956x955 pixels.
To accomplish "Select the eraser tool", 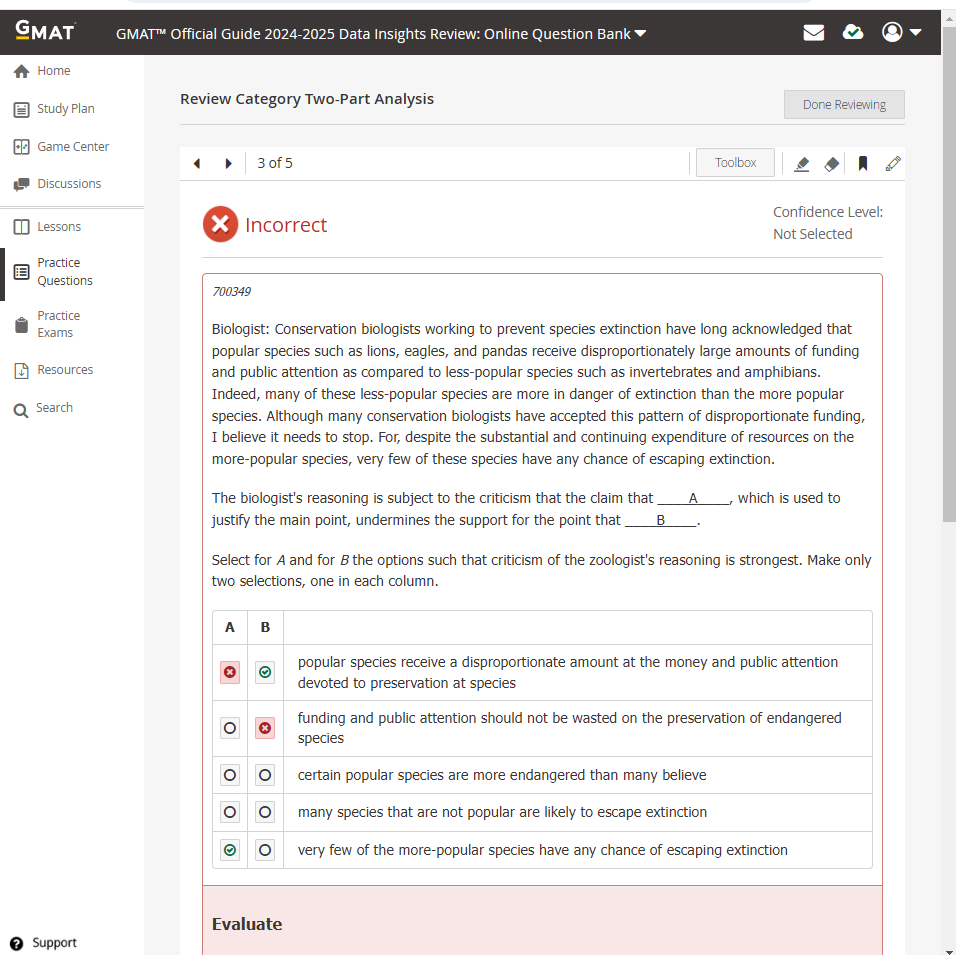I will (x=831, y=164).
